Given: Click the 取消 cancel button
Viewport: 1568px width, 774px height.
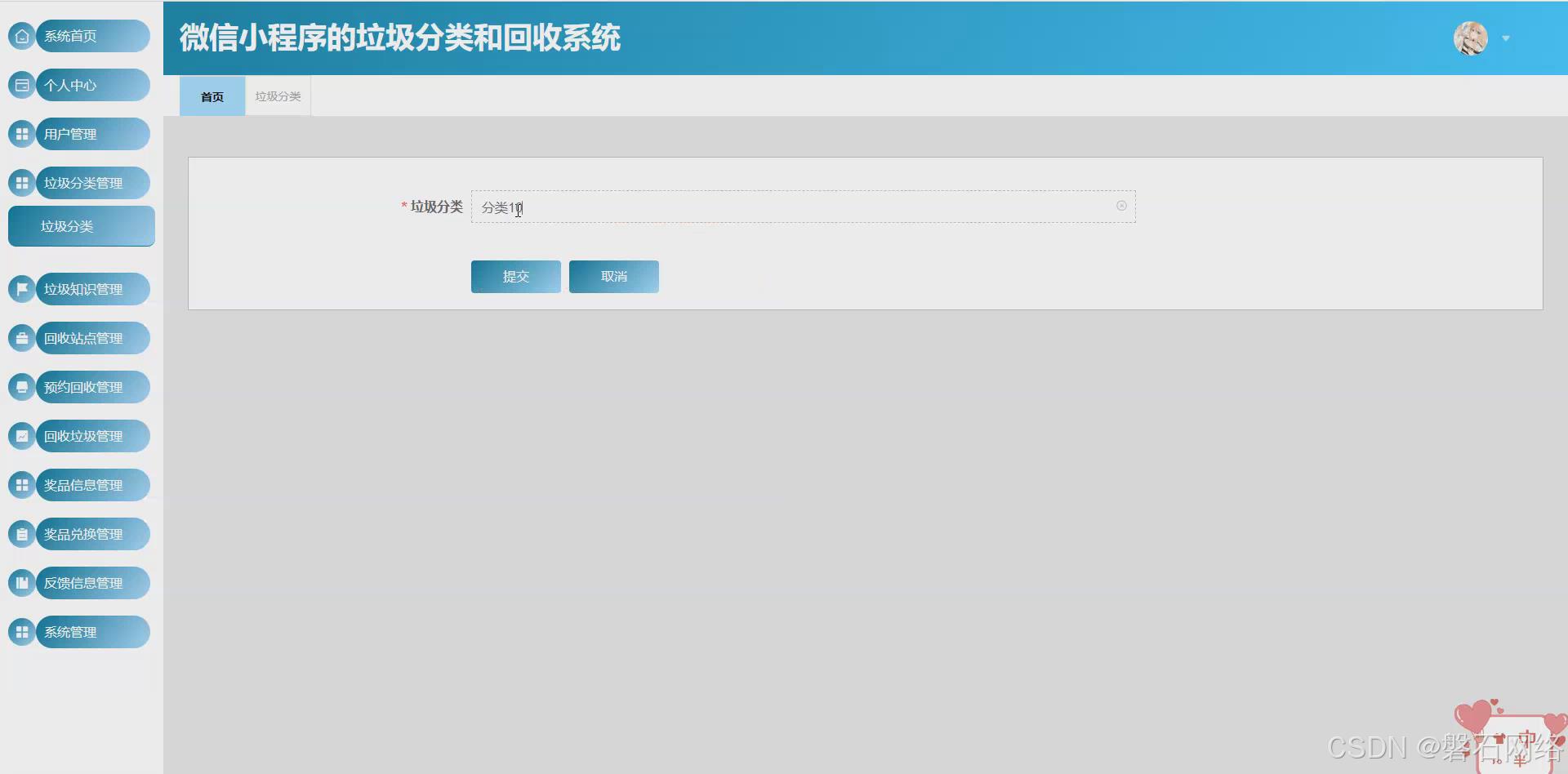Looking at the screenshot, I should [613, 276].
